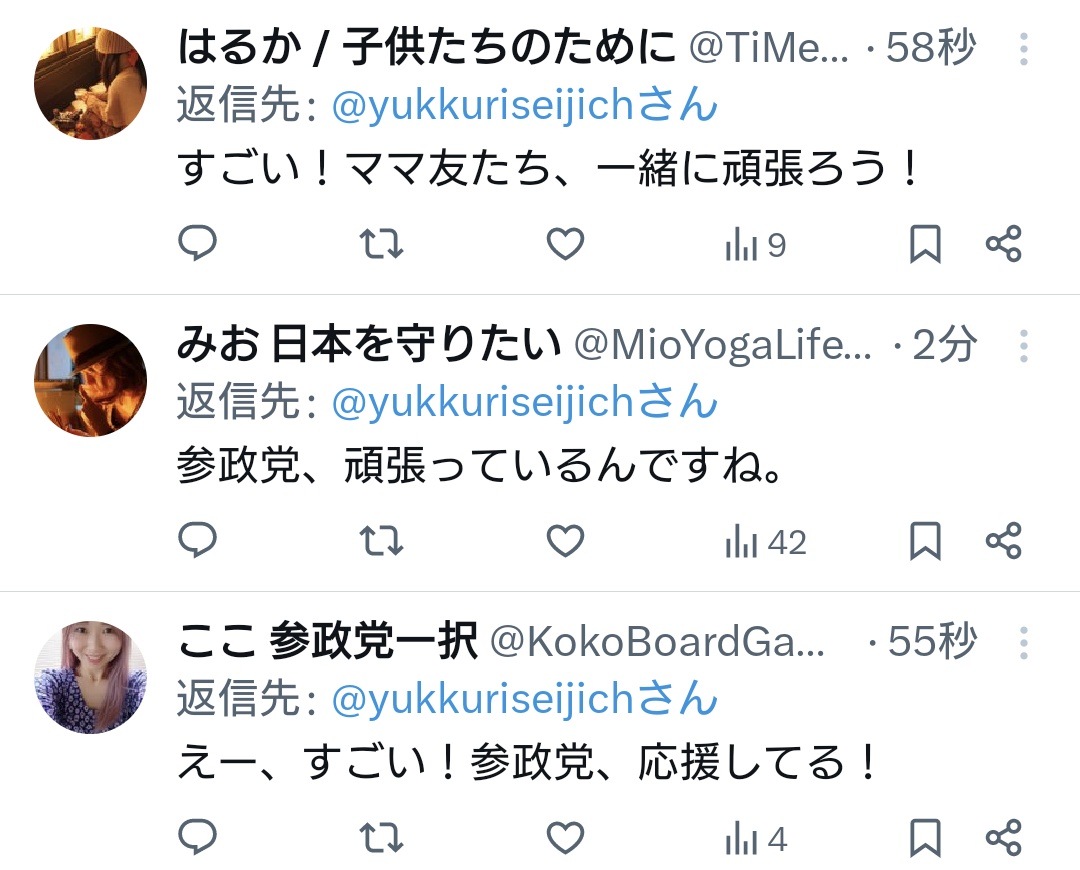Screen dimensions: 1080x870
Task: Open @yukkuriseijich link in ここ's reply
Action: pyautogui.click(x=525, y=698)
